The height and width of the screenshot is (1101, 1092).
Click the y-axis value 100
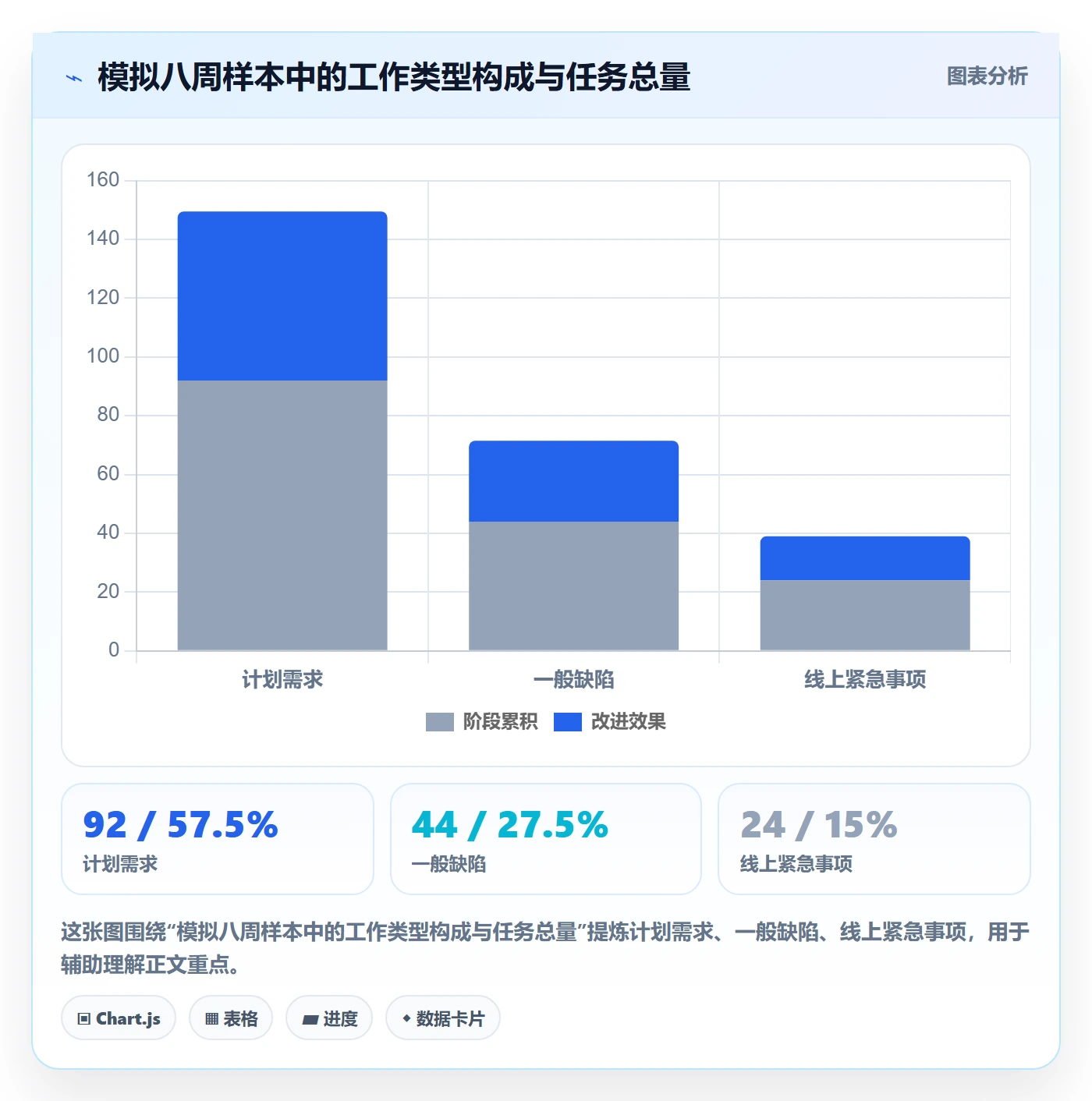click(103, 356)
